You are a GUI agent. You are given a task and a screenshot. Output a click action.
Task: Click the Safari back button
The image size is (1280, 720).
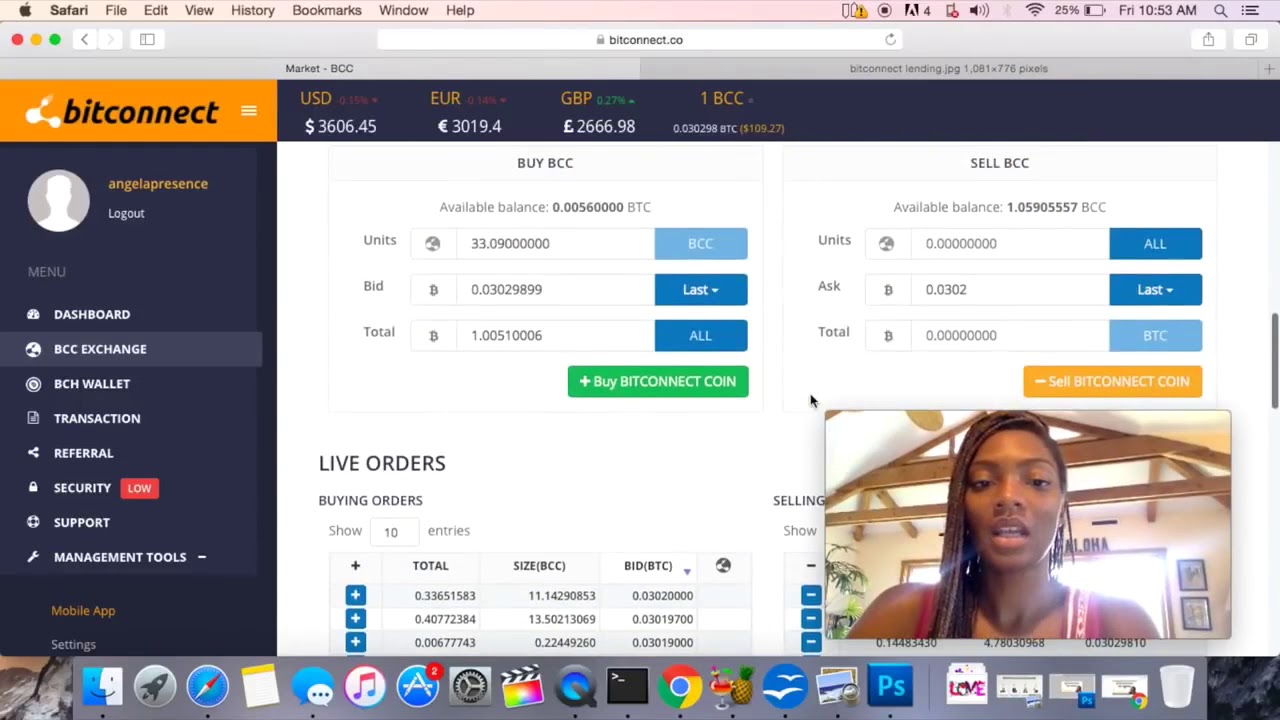[x=85, y=39]
